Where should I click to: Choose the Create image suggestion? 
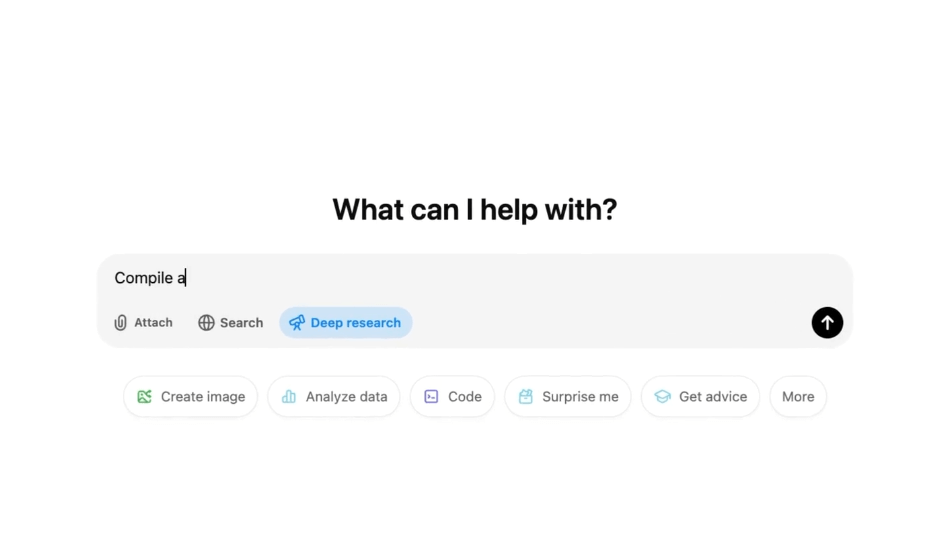coord(191,396)
